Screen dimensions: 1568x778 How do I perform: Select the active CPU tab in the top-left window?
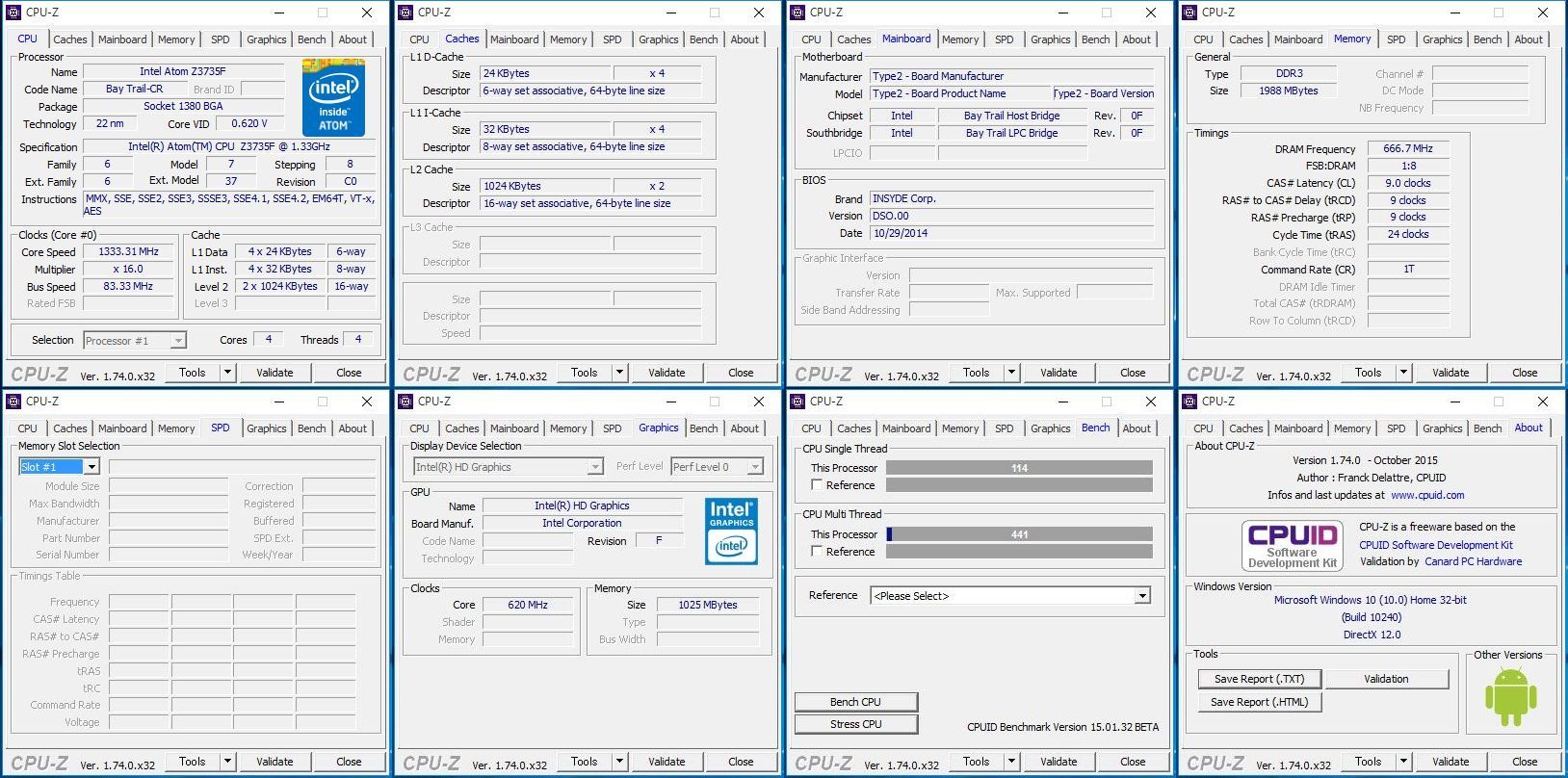[27, 39]
